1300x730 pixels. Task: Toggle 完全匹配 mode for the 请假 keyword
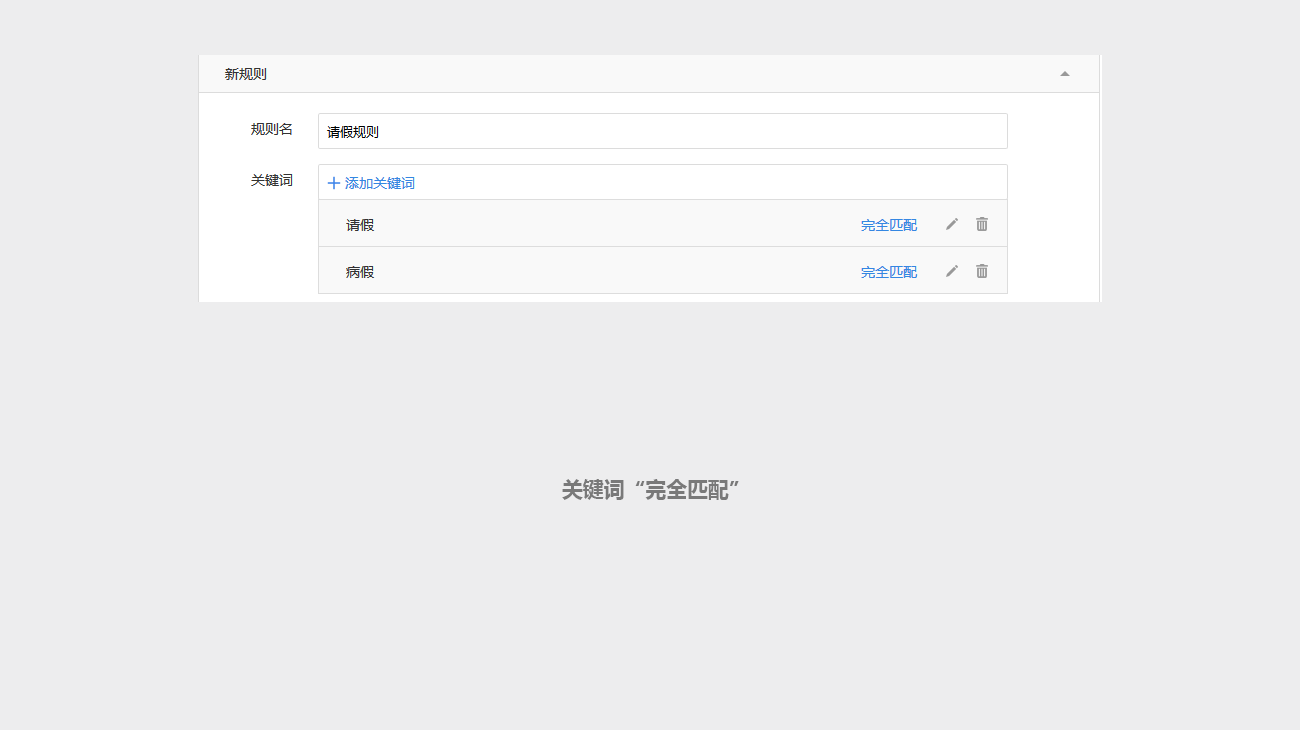point(888,225)
